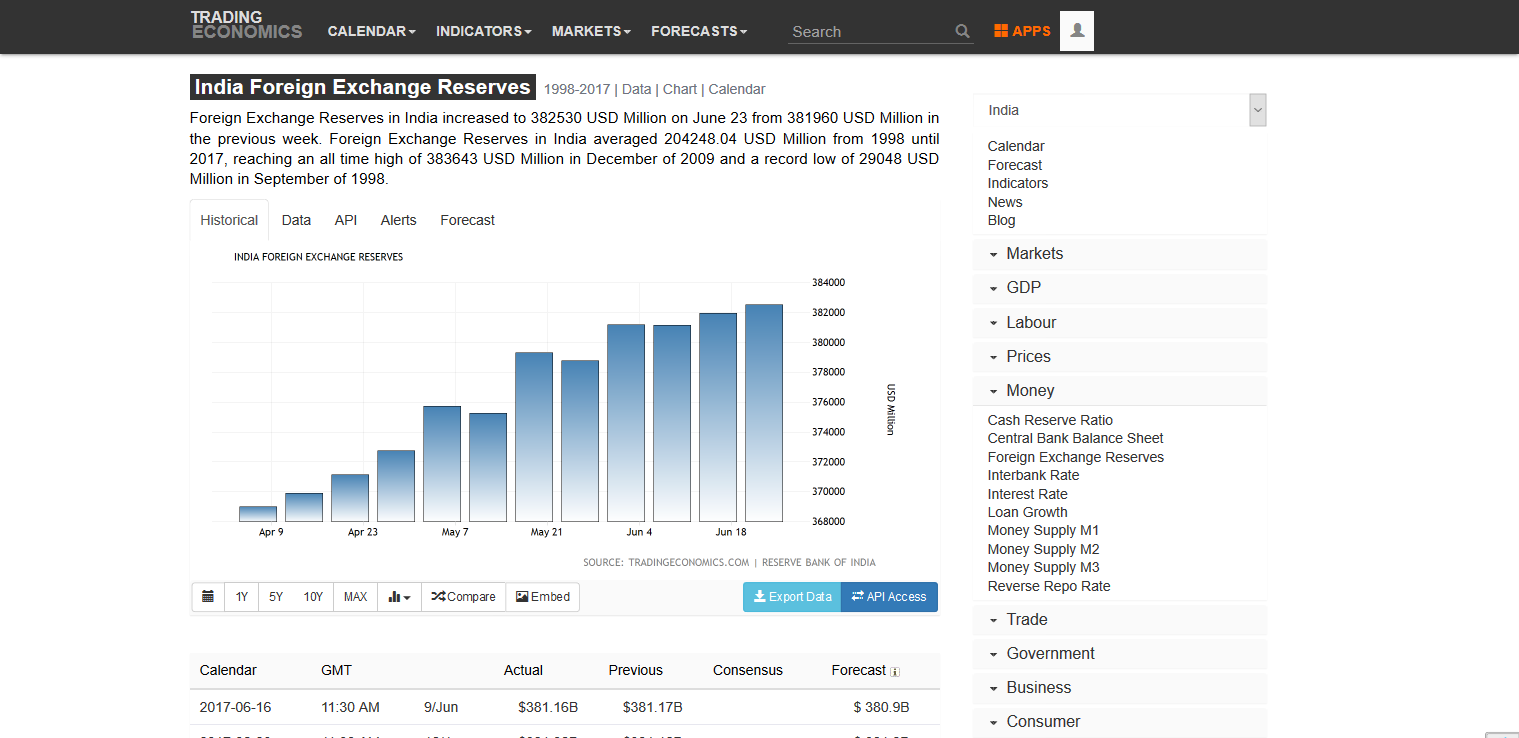Open the user profile avatar icon

[1077, 31]
